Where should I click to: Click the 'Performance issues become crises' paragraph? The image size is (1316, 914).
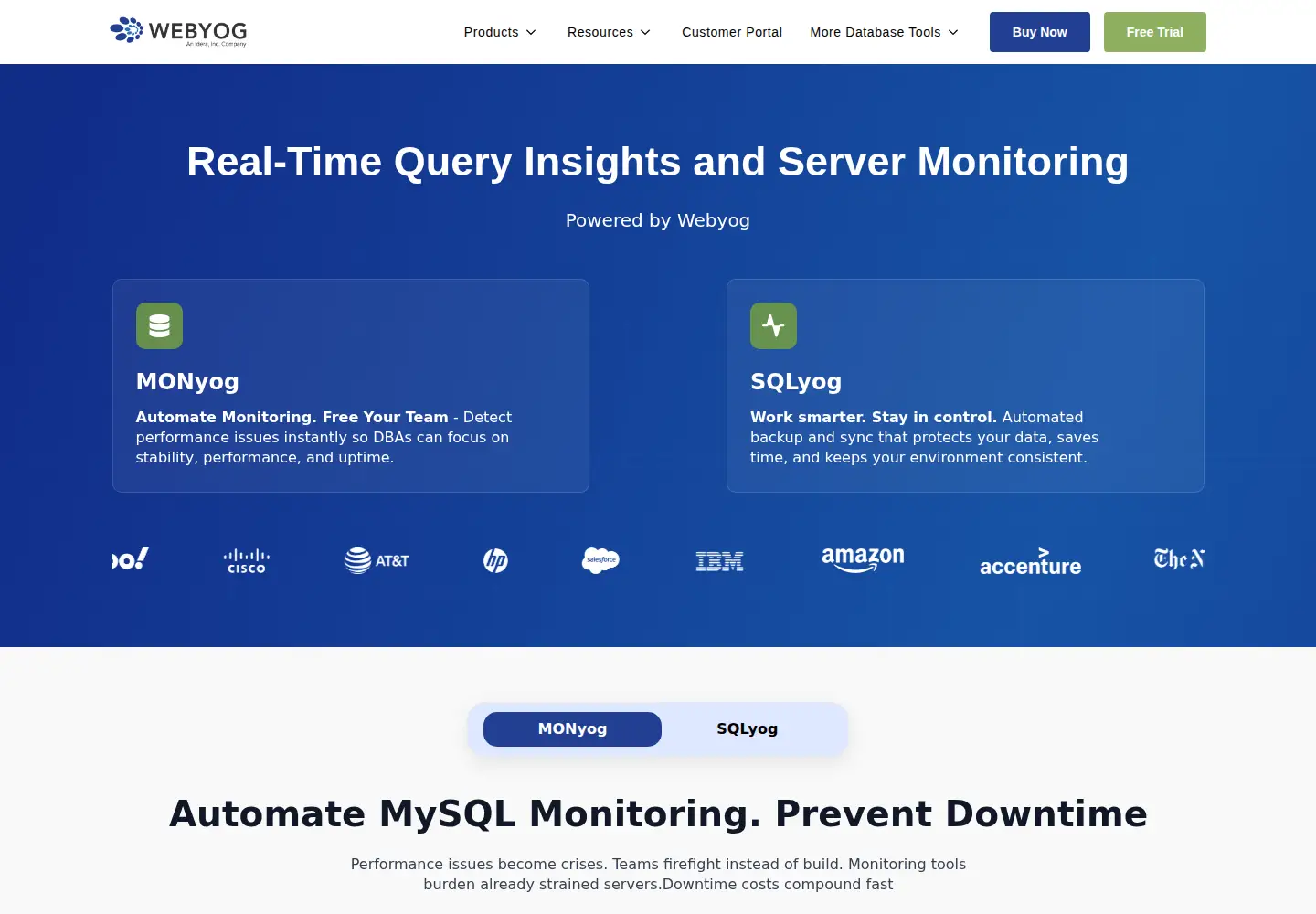658,874
